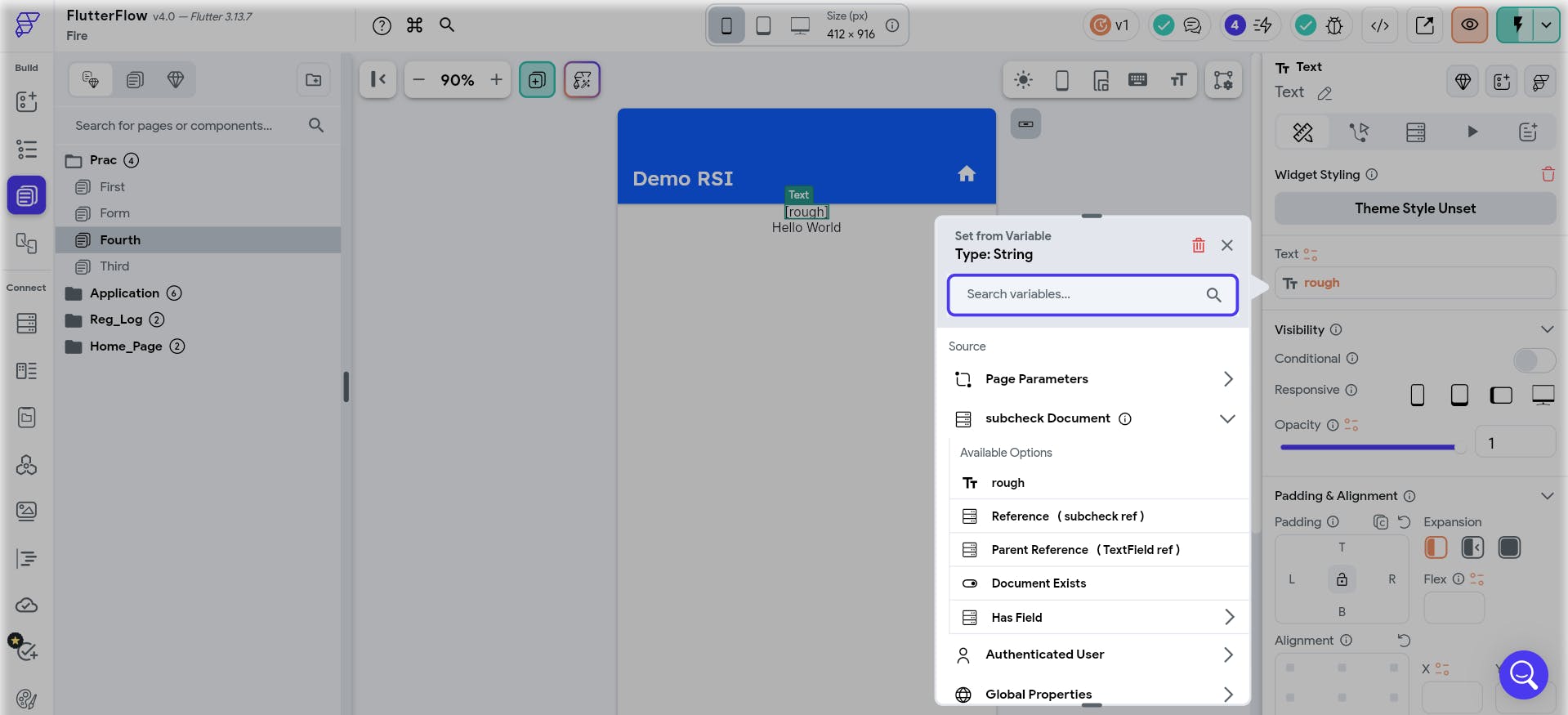Zoom out the canvas with minus

pos(419,79)
